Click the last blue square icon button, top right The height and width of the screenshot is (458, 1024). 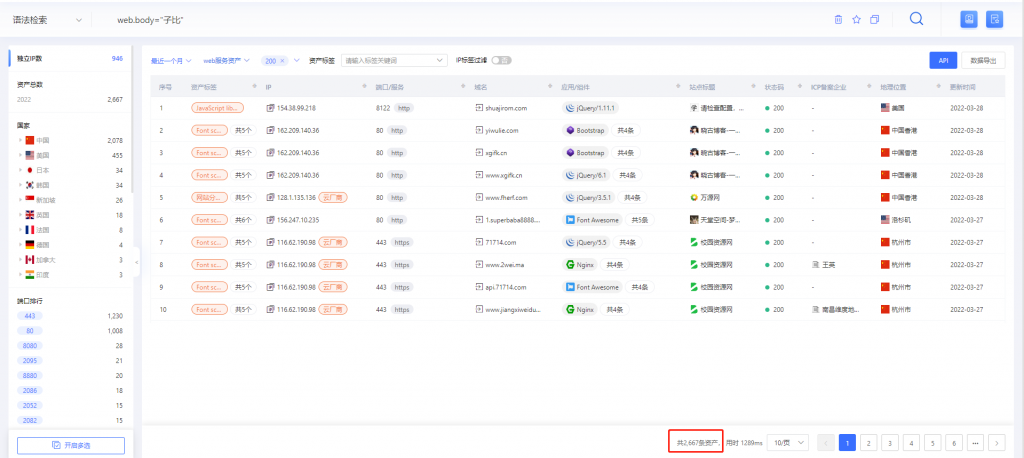click(x=995, y=19)
